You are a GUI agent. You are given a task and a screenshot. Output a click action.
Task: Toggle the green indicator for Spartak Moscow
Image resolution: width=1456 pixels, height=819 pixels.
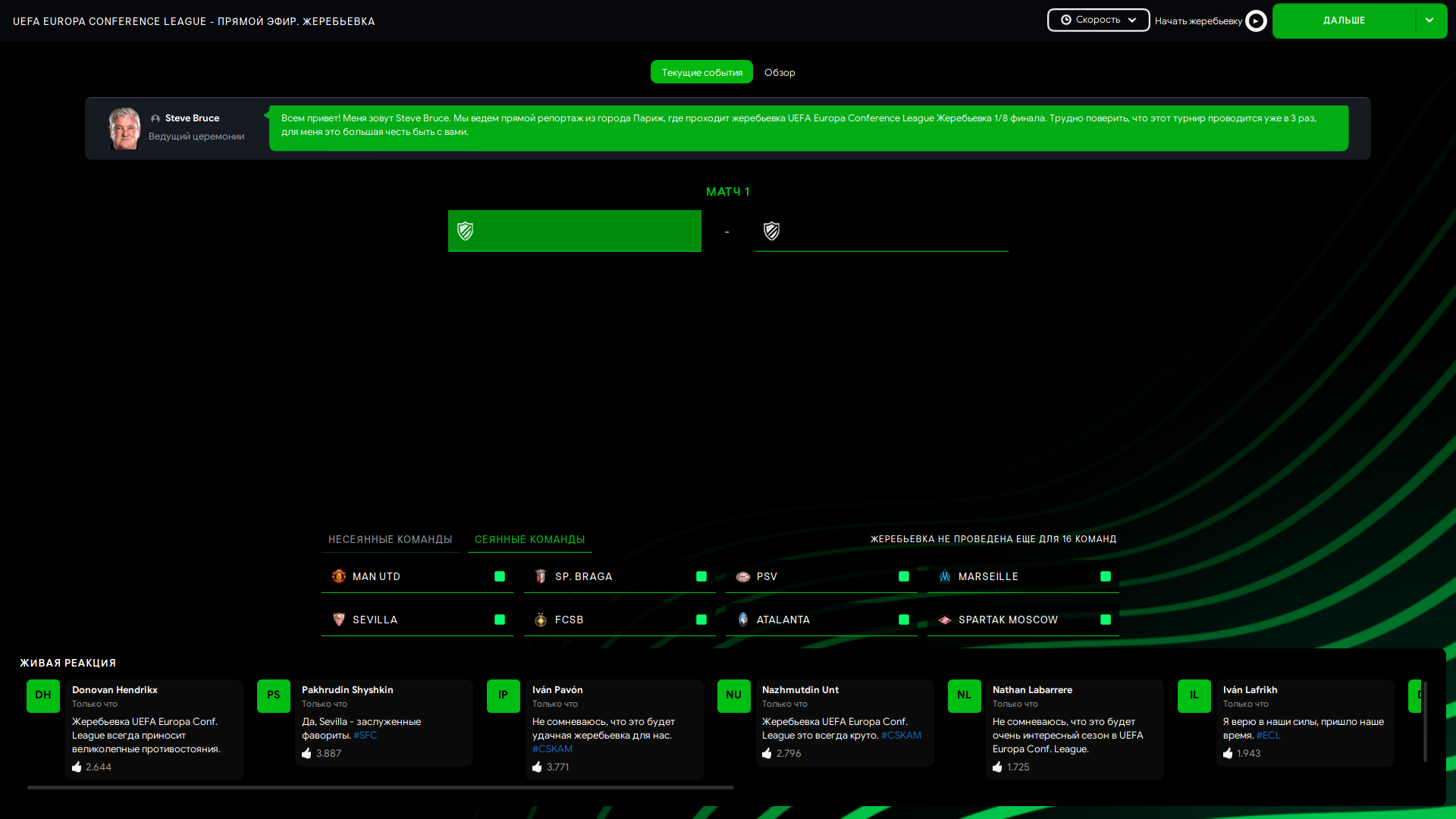click(x=1106, y=620)
